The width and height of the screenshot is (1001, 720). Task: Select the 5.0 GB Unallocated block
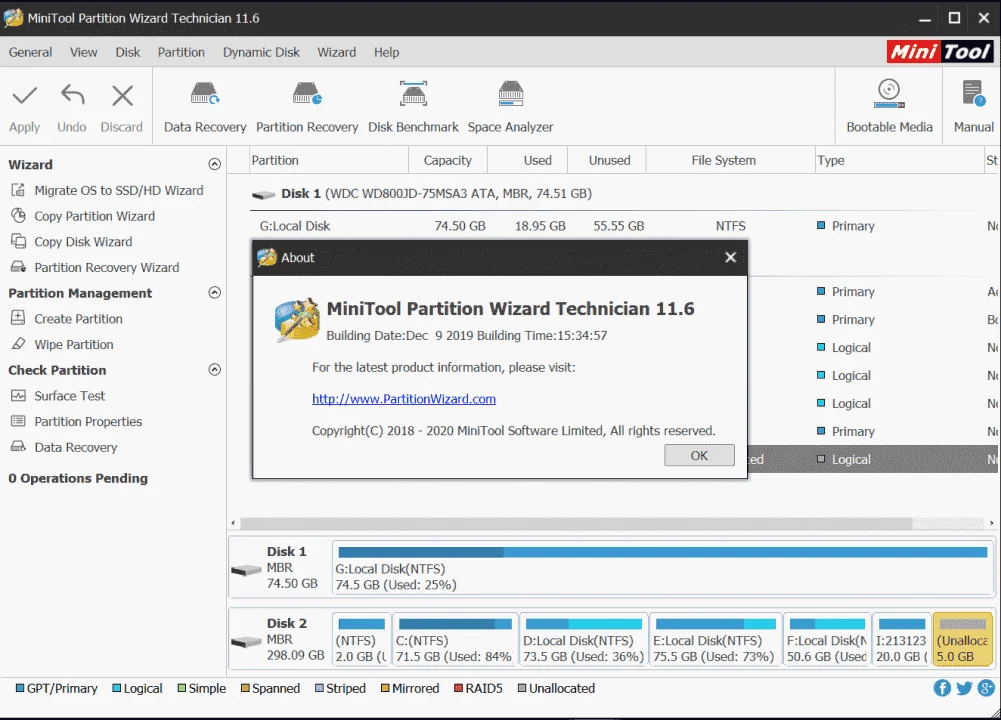pos(963,640)
